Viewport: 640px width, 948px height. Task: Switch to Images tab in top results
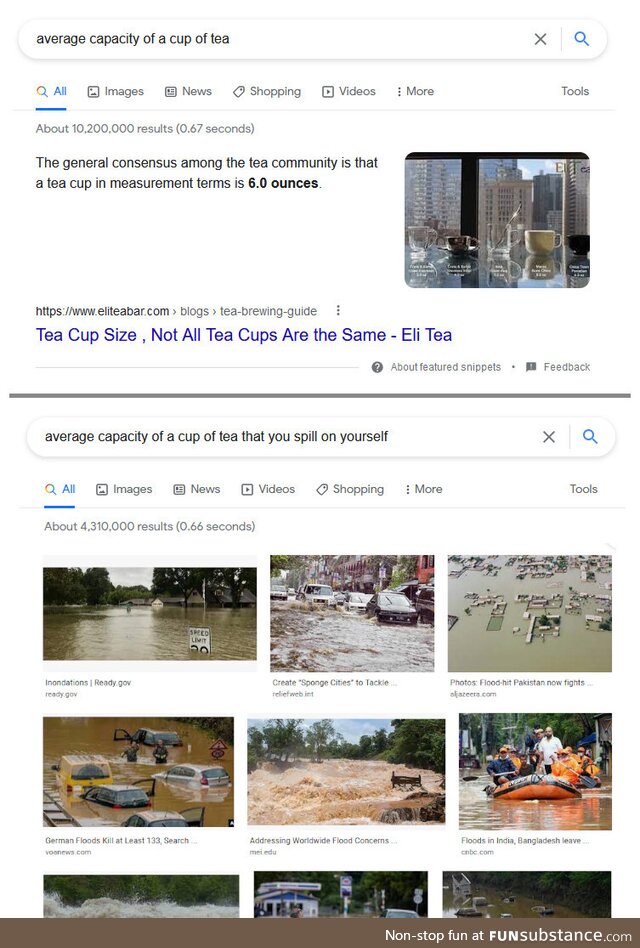tap(115, 91)
